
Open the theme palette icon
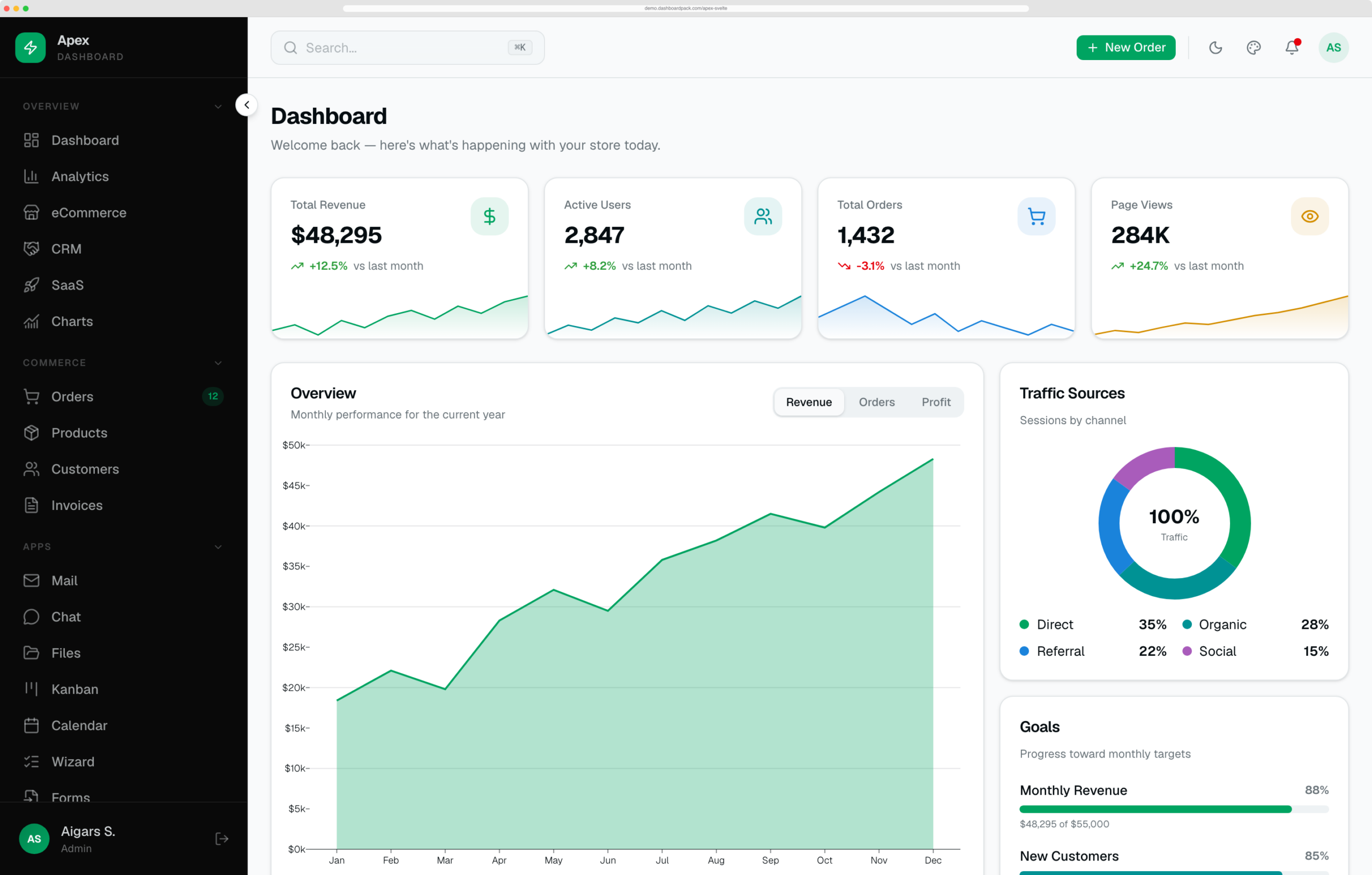pos(1254,47)
